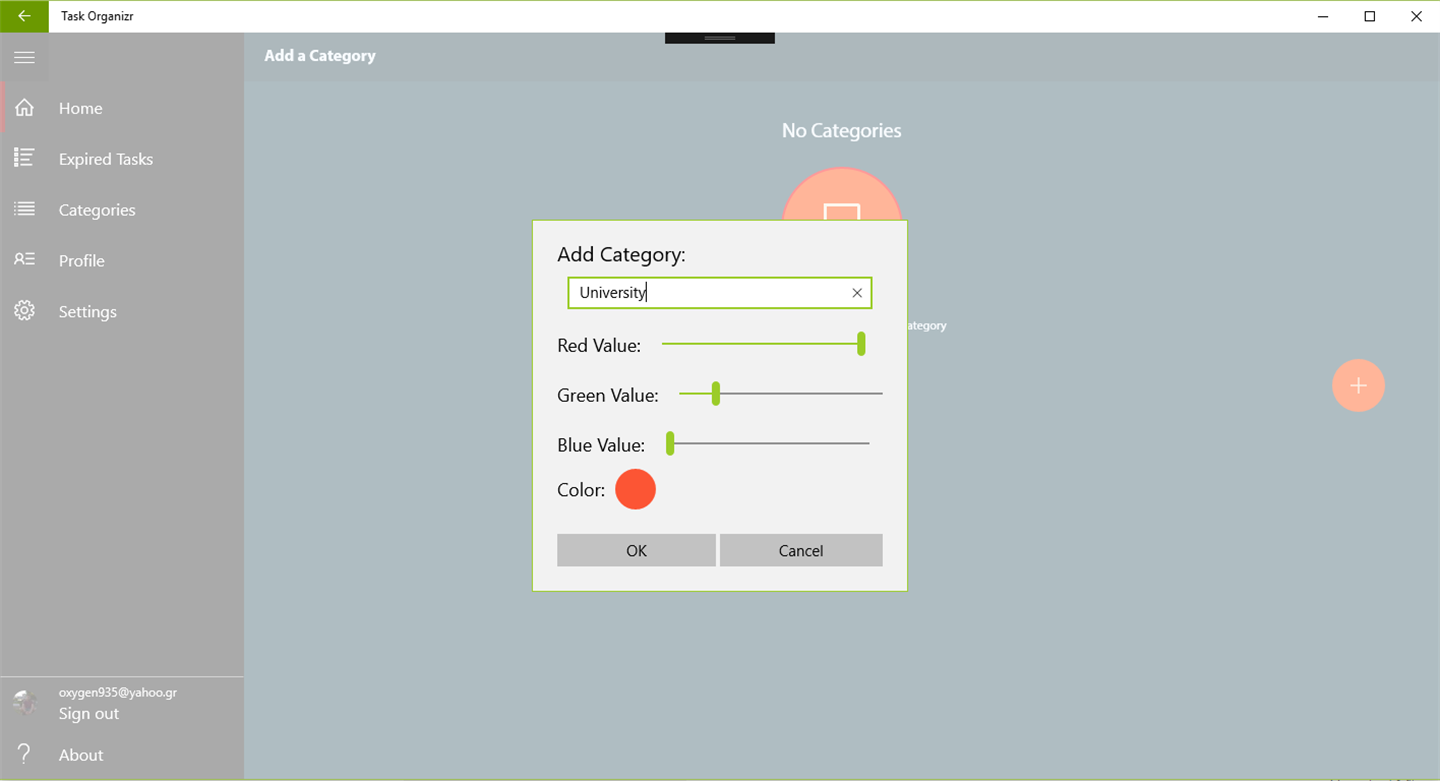The image size is (1440, 781).
Task: Click the green back arrow
Action: [x=24, y=16]
